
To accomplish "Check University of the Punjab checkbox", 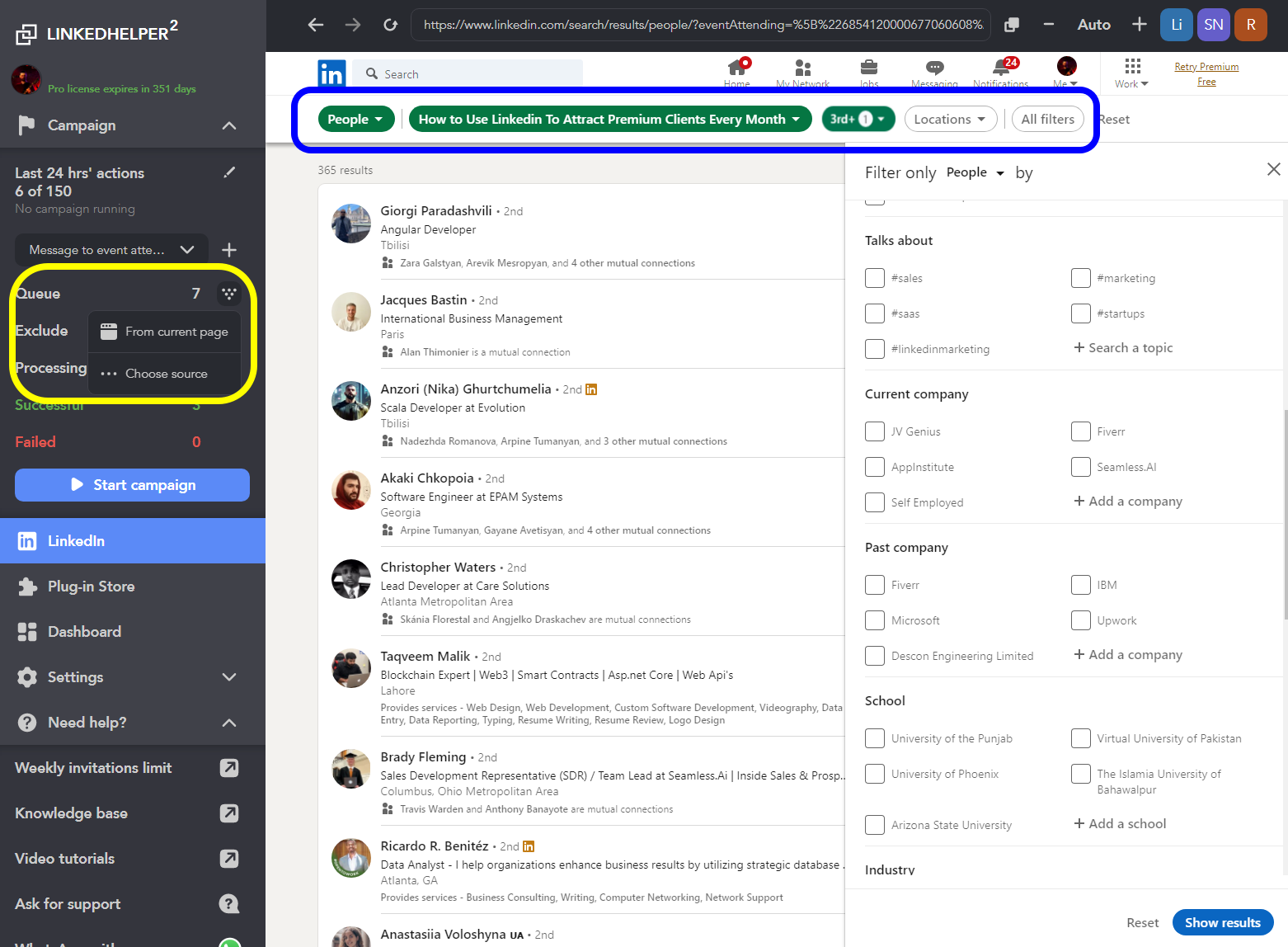I will [875, 738].
